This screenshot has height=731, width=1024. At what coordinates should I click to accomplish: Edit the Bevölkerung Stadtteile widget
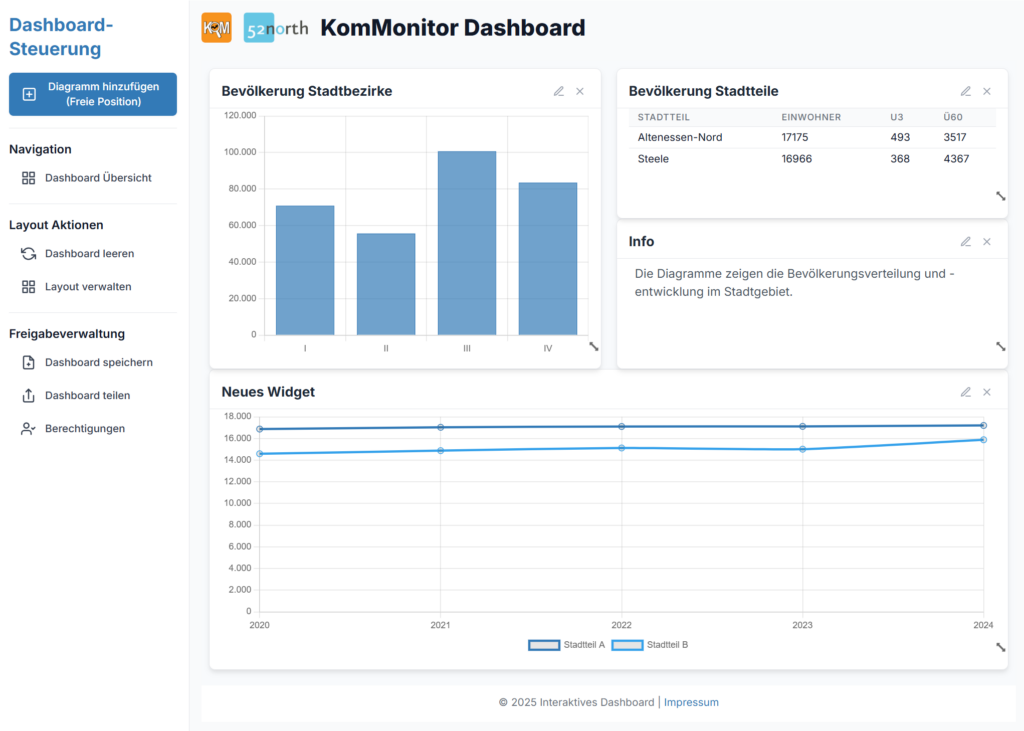[965, 91]
